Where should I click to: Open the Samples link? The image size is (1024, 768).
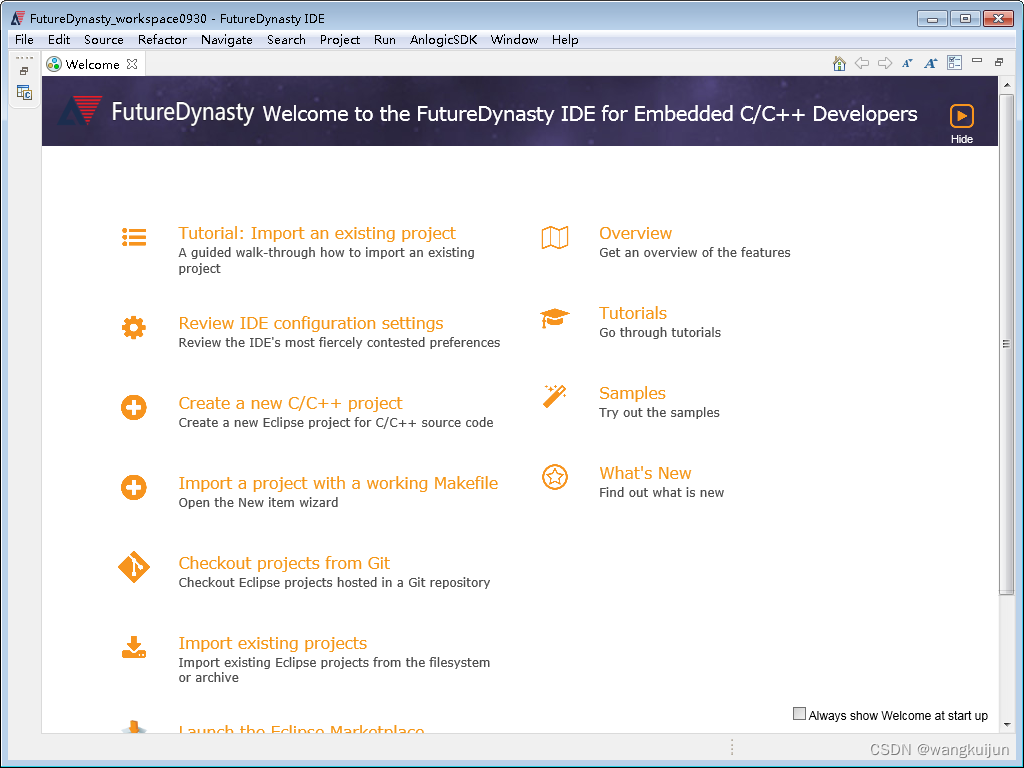632,393
